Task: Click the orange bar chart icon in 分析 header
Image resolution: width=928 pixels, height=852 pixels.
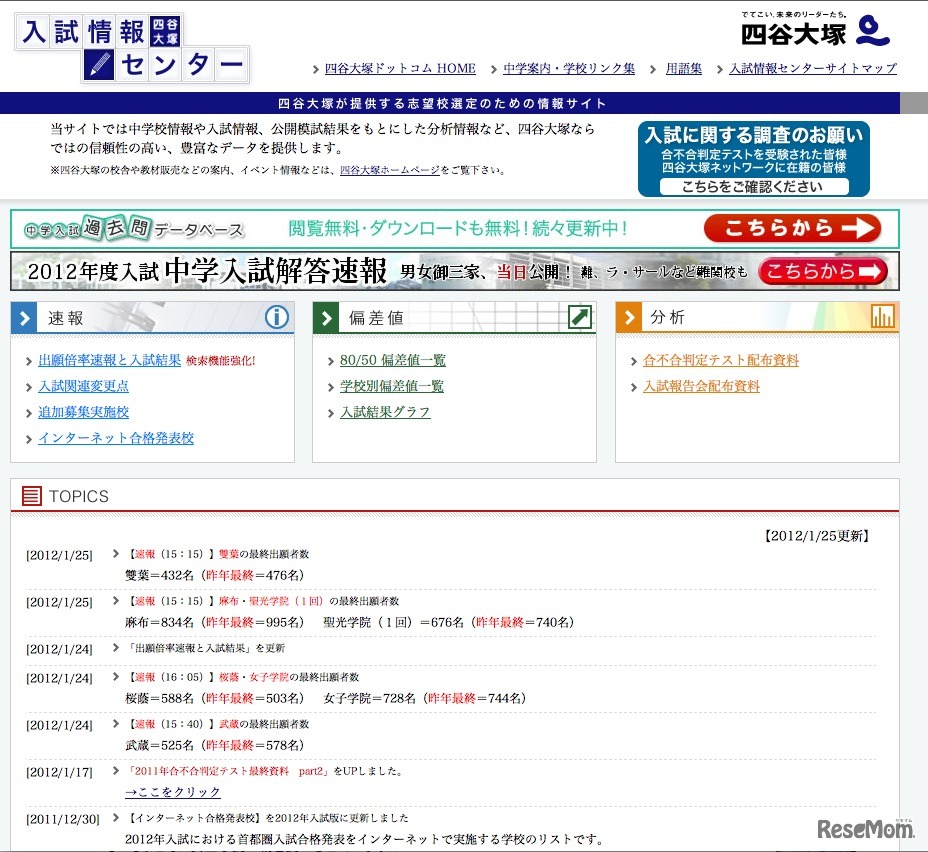Action: click(882, 318)
